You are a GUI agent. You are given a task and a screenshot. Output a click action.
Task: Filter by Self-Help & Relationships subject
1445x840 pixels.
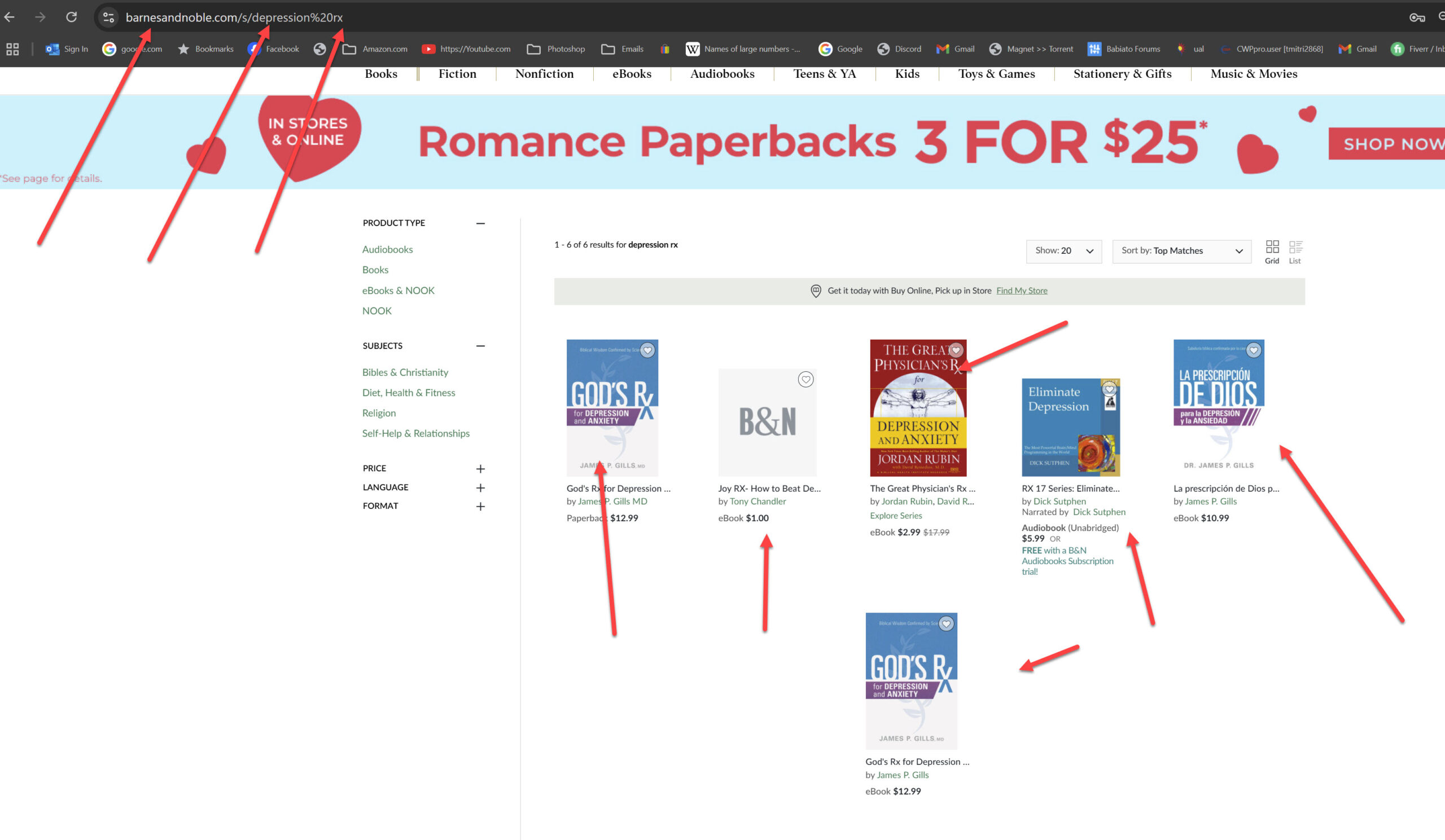[x=415, y=433]
